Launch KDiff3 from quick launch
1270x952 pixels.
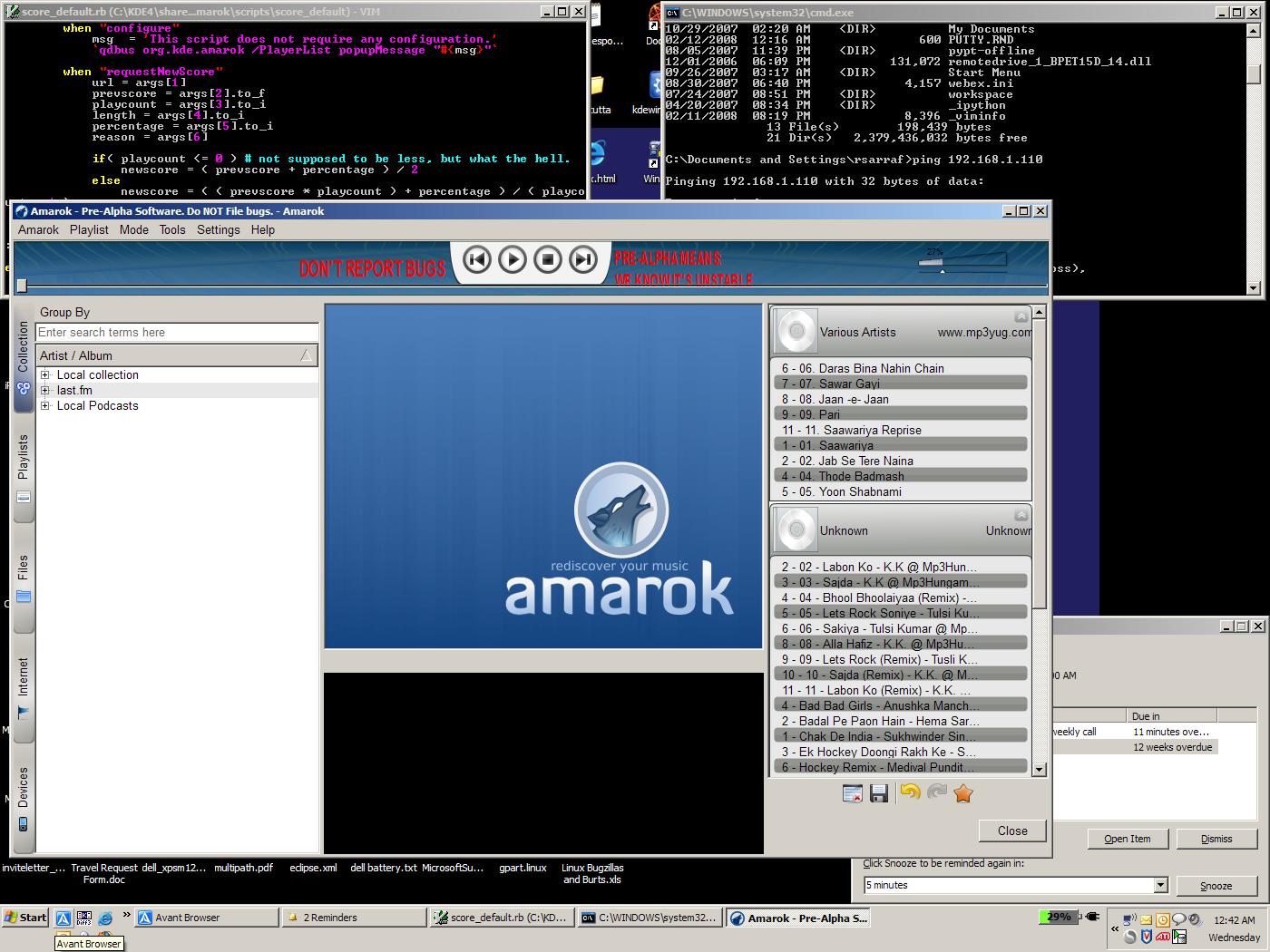84,918
